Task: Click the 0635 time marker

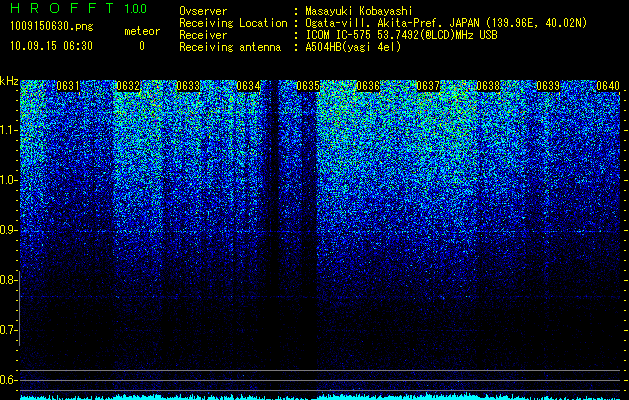Action: 308,86
